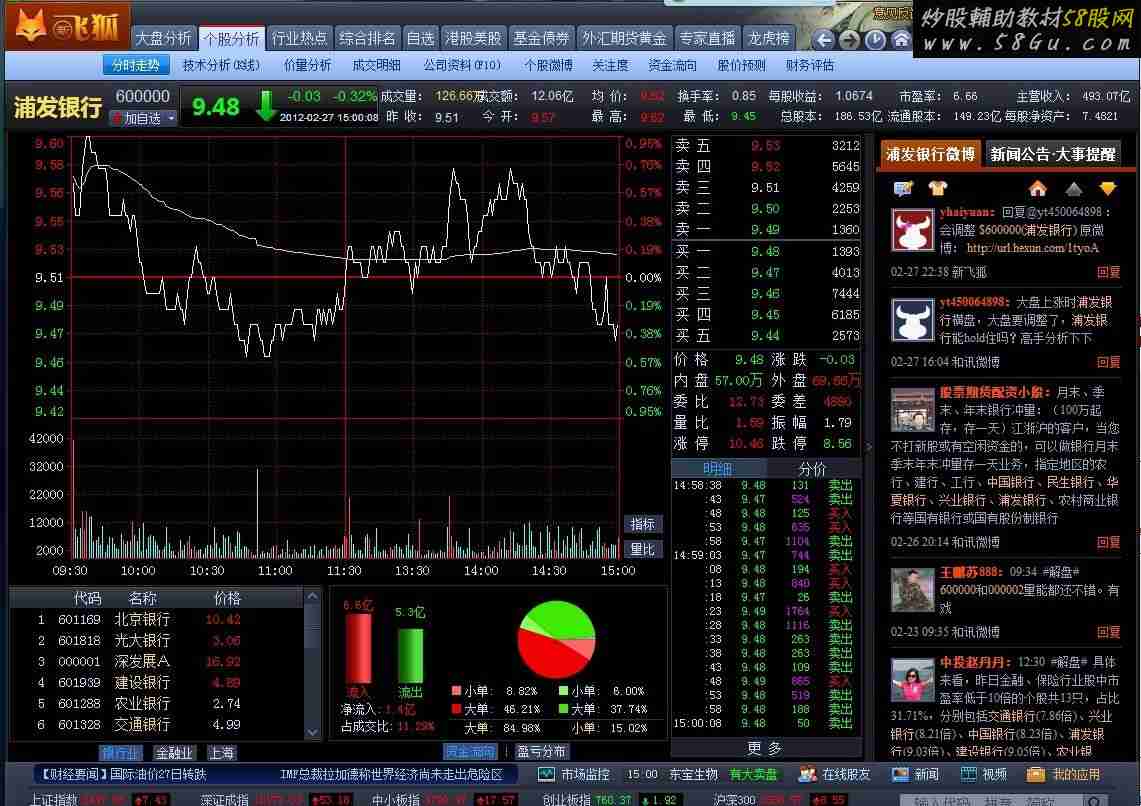The image size is (1141, 806).
Task: Switch to 价量分析 view
Action: (307, 65)
